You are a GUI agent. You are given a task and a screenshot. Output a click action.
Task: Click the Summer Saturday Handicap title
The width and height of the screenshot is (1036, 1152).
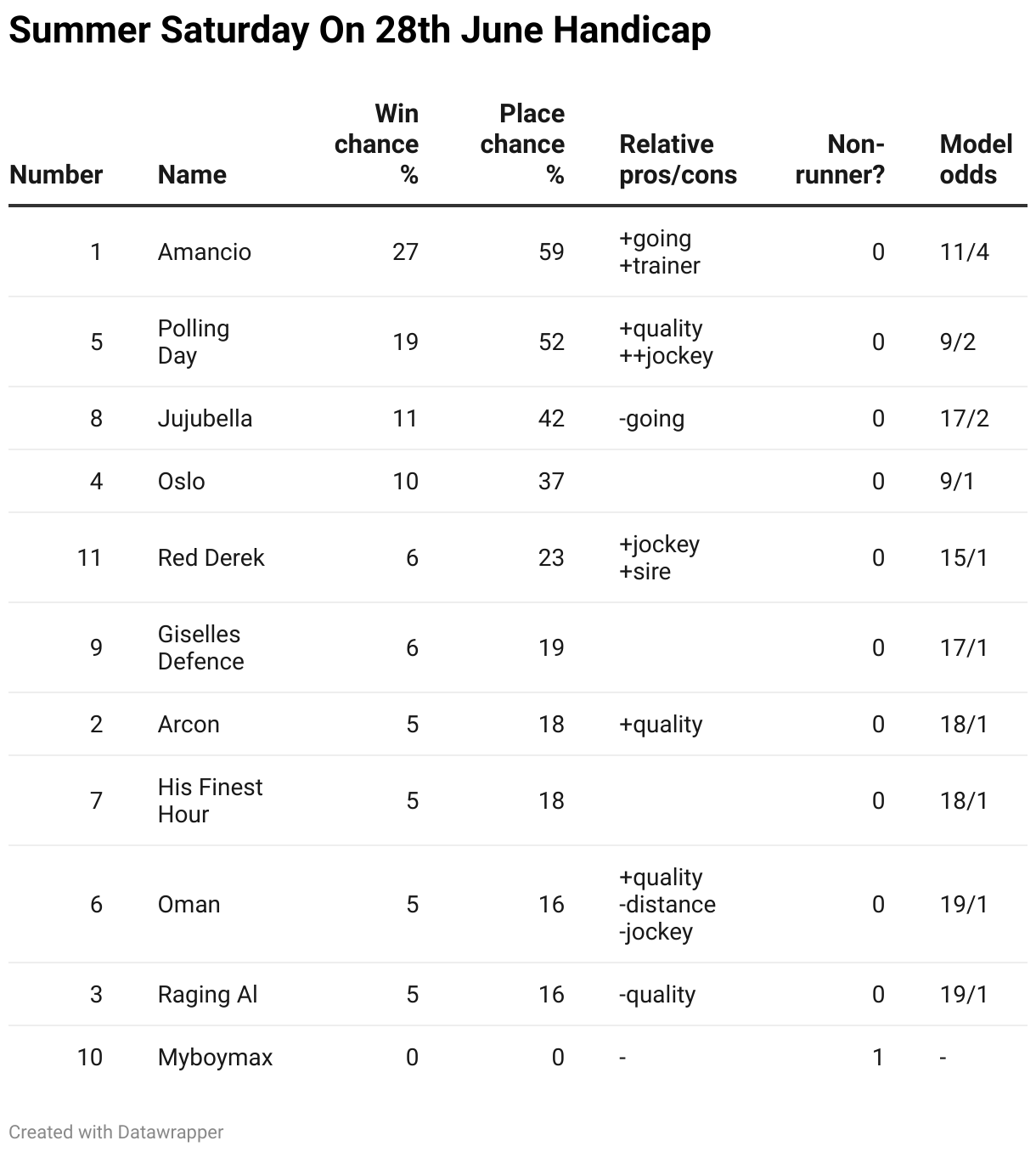(360, 31)
